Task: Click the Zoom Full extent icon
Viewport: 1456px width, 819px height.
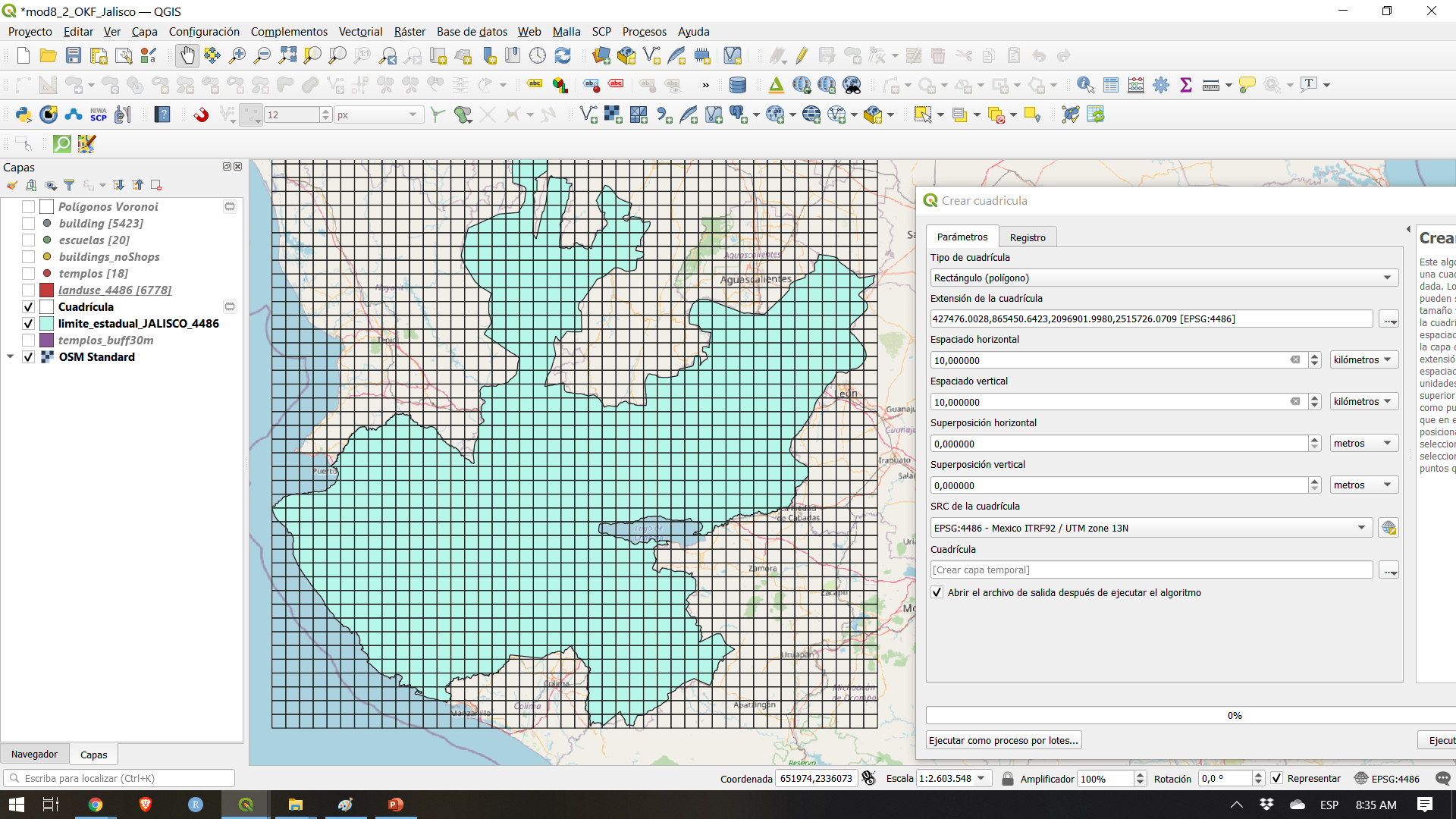Action: tap(287, 55)
